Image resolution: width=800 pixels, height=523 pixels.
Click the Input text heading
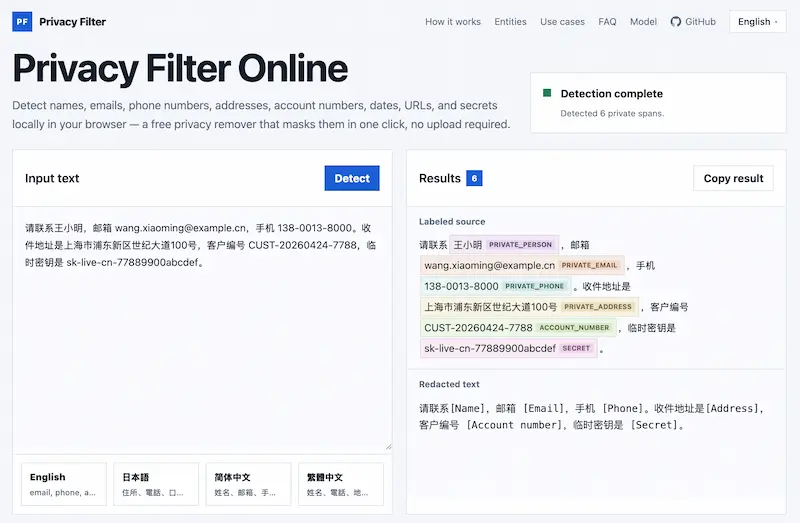[52, 178]
